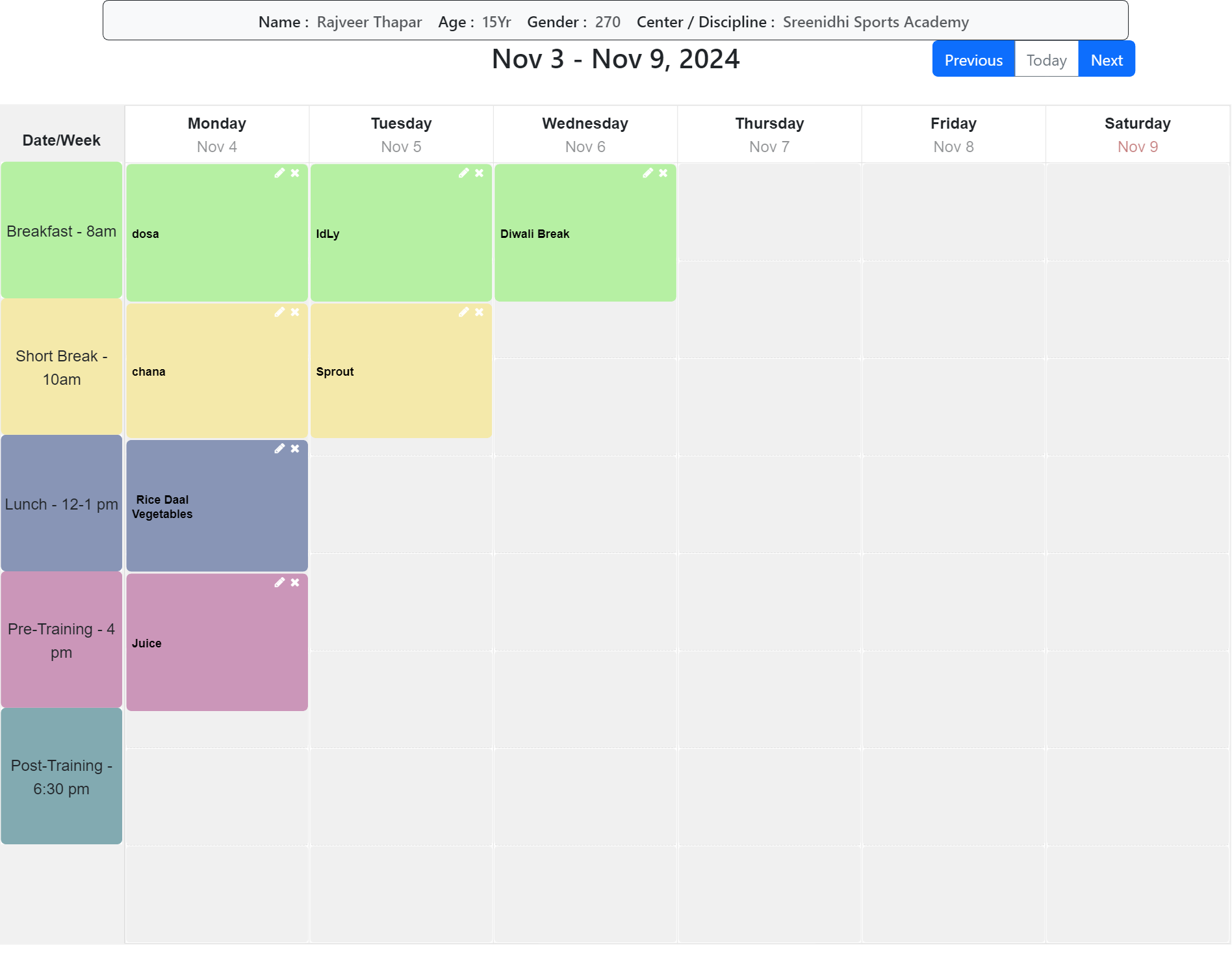Edit the Monday dosa breakfast entry
The width and height of the screenshot is (1232, 960).
pos(279,173)
